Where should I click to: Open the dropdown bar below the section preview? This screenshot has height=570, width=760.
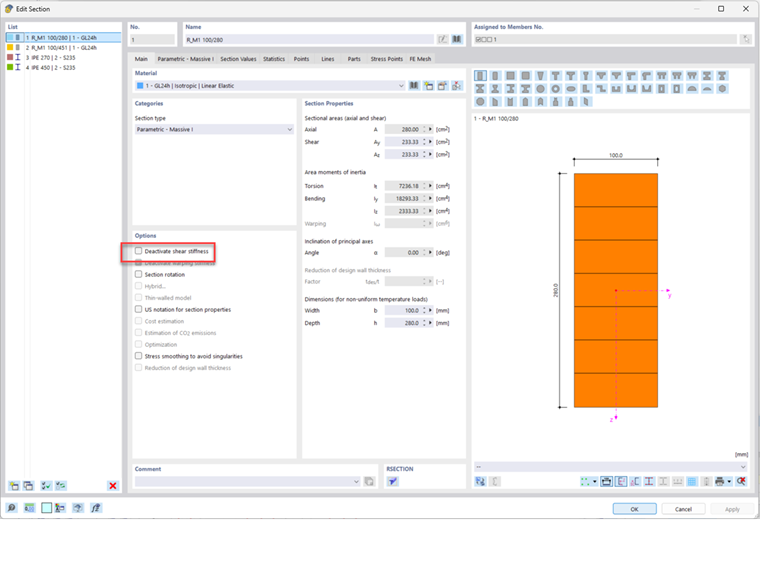(610, 467)
